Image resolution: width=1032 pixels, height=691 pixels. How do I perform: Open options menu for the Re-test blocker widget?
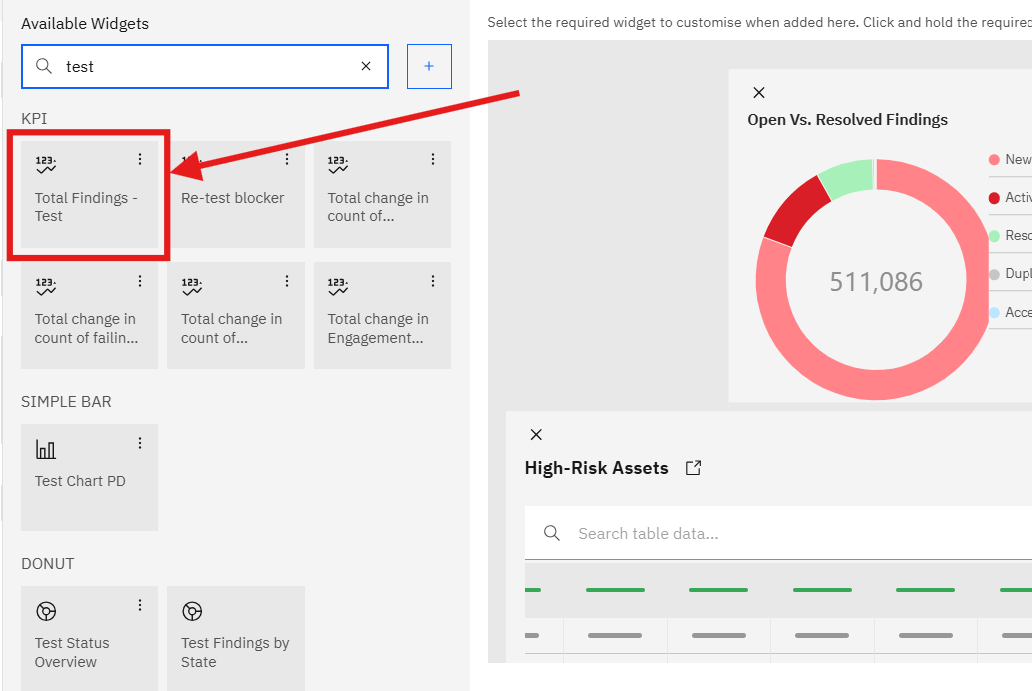[287, 159]
